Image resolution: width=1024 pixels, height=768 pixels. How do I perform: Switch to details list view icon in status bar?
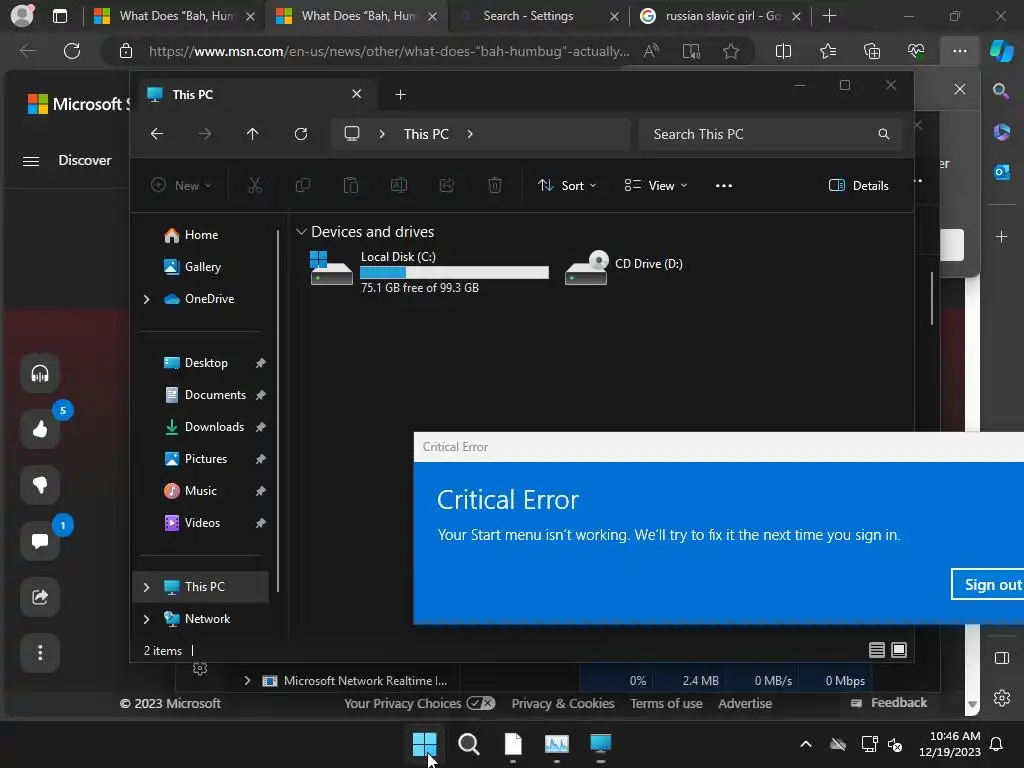[x=877, y=650]
